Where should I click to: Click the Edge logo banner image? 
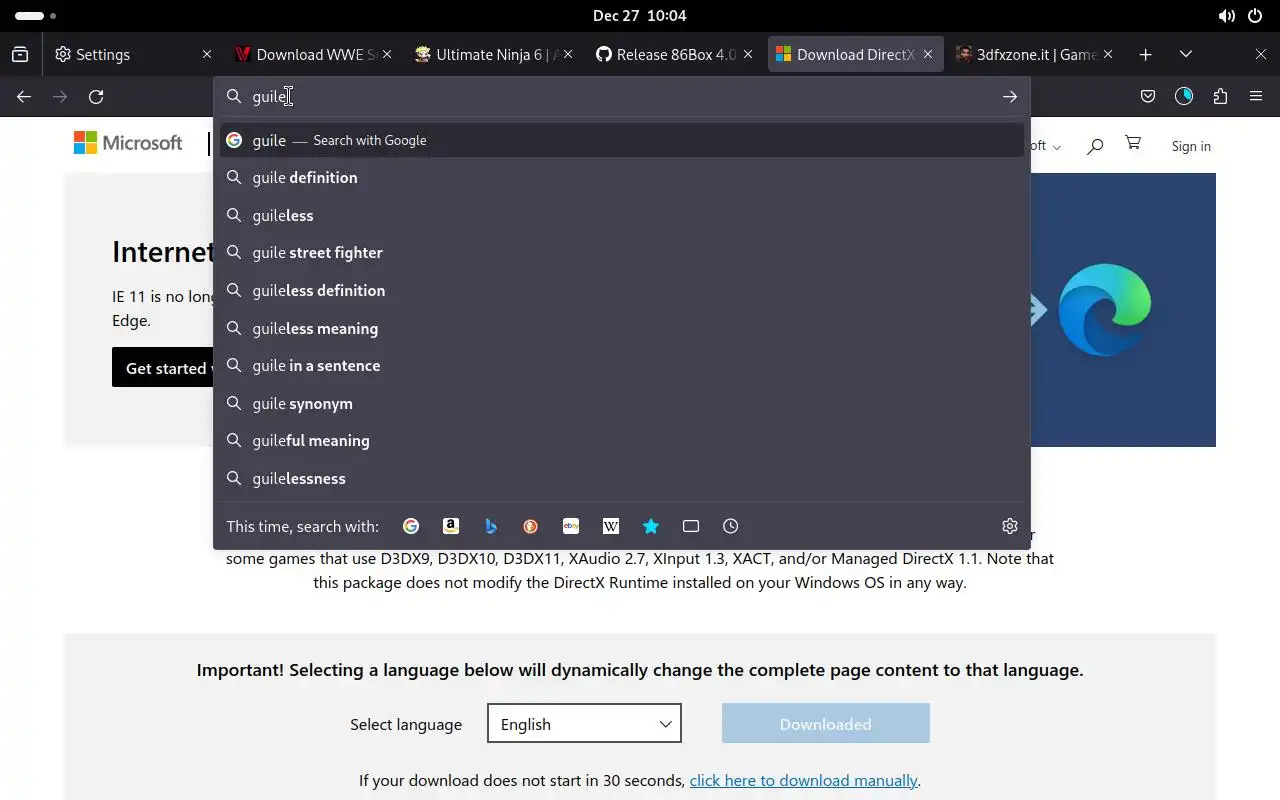click(x=1104, y=310)
